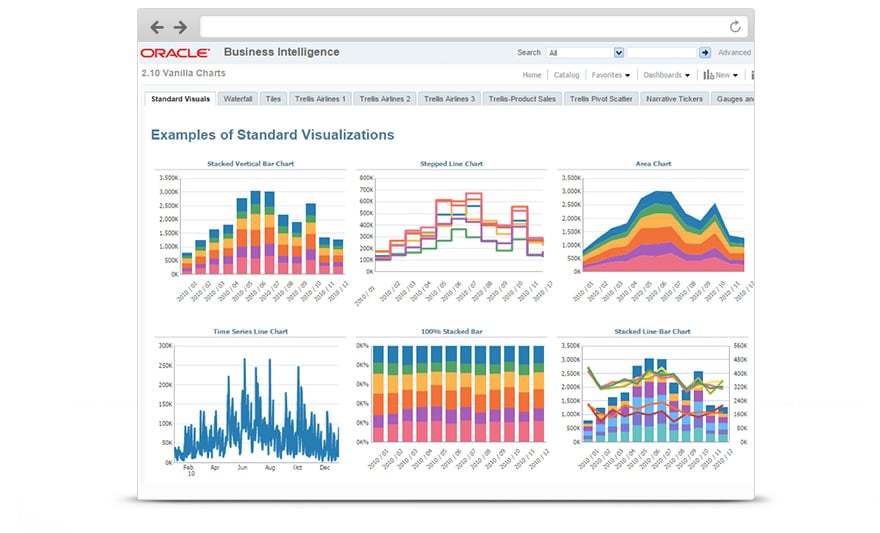Image resolution: width=880 pixels, height=533 pixels.
Task: Open the Trellis-Product Sales tab
Action: click(x=523, y=99)
